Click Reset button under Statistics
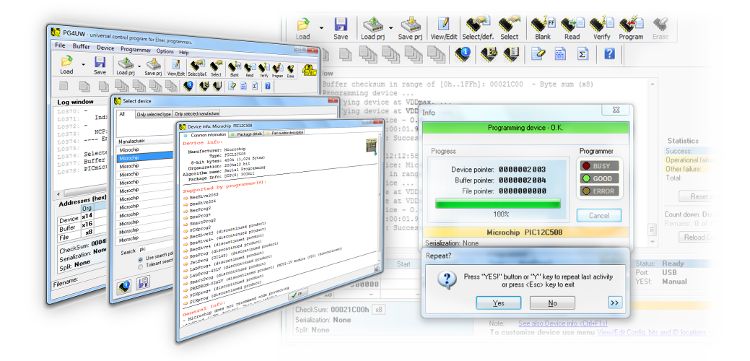Screen dimensions: 750x361 pos(696,196)
